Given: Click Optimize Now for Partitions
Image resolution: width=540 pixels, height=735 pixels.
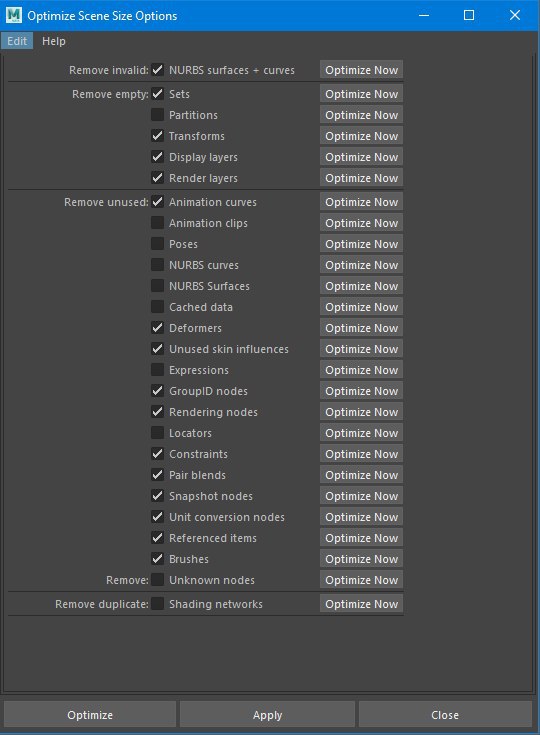Looking at the screenshot, I should [361, 115].
